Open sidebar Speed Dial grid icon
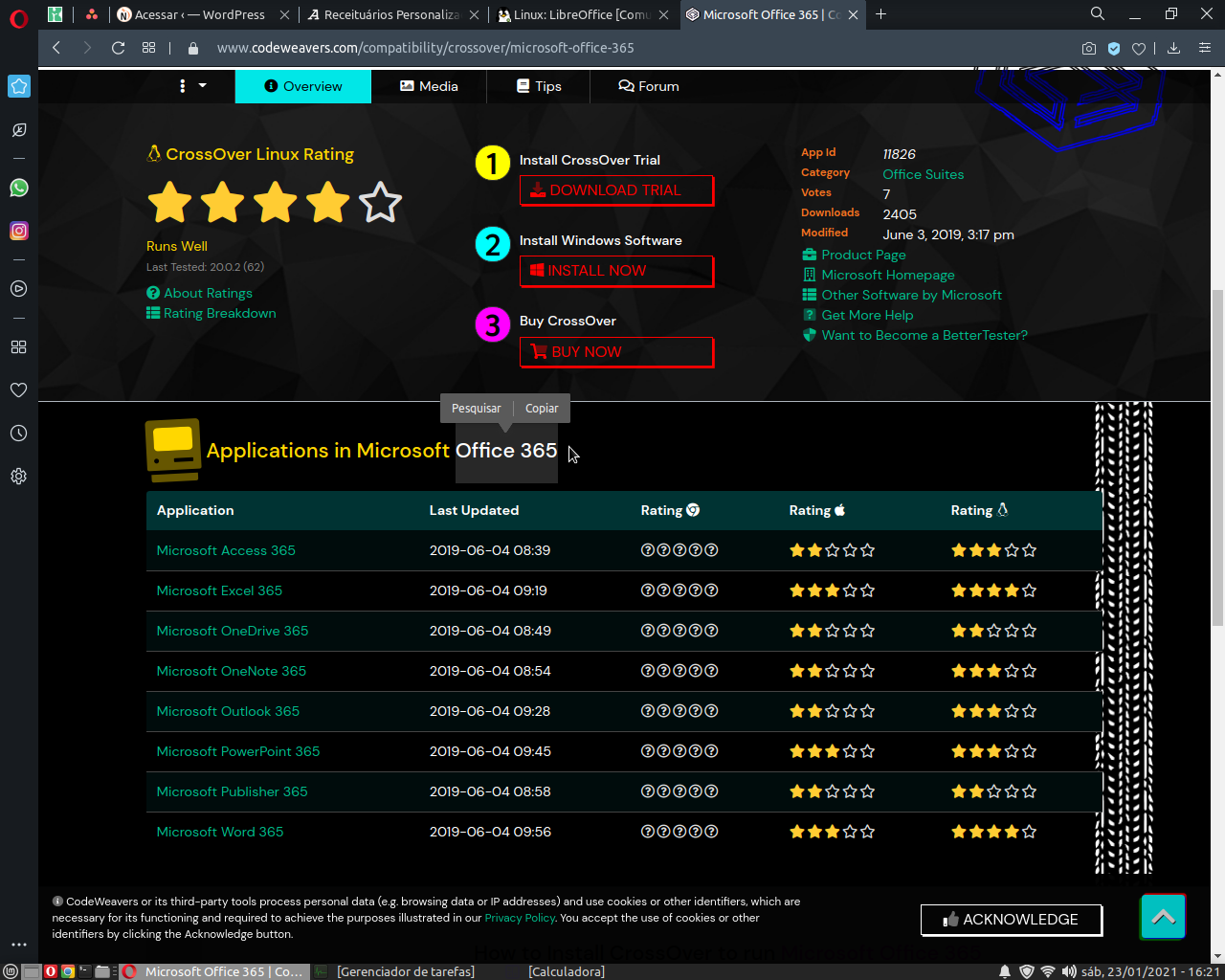This screenshot has height=980, width=1225. [19, 346]
